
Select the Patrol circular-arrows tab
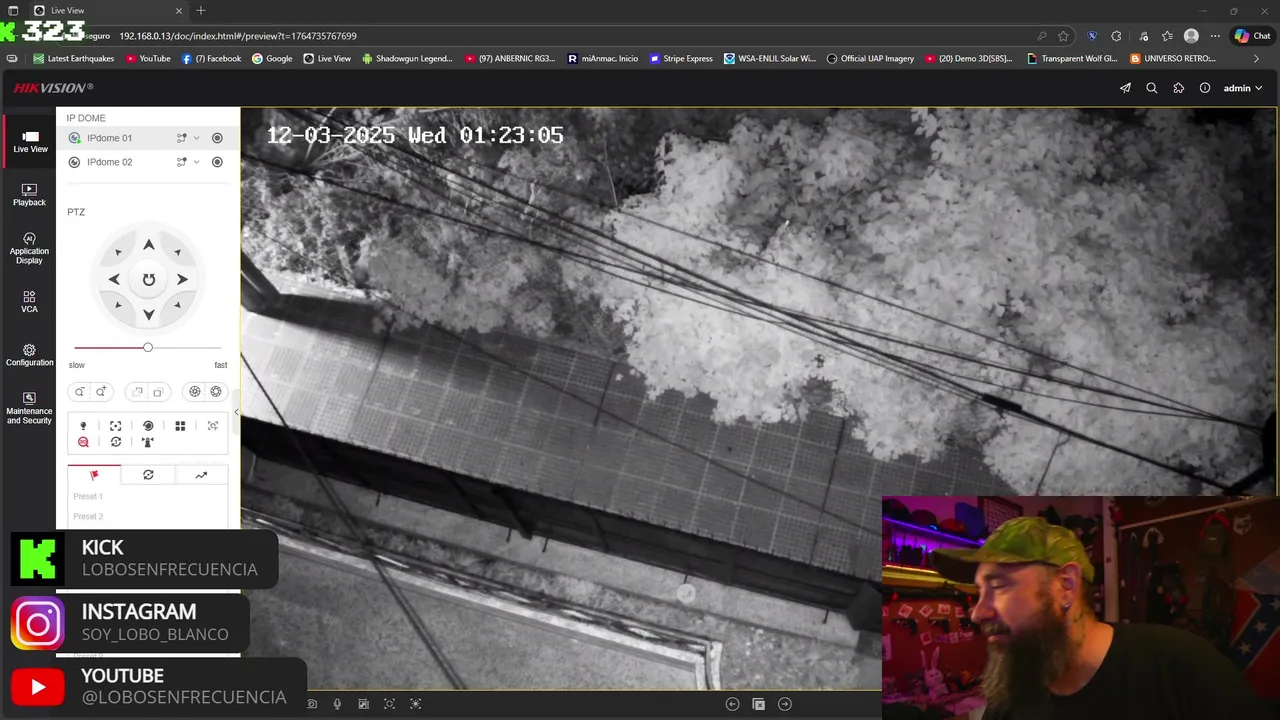pyautogui.click(x=148, y=475)
